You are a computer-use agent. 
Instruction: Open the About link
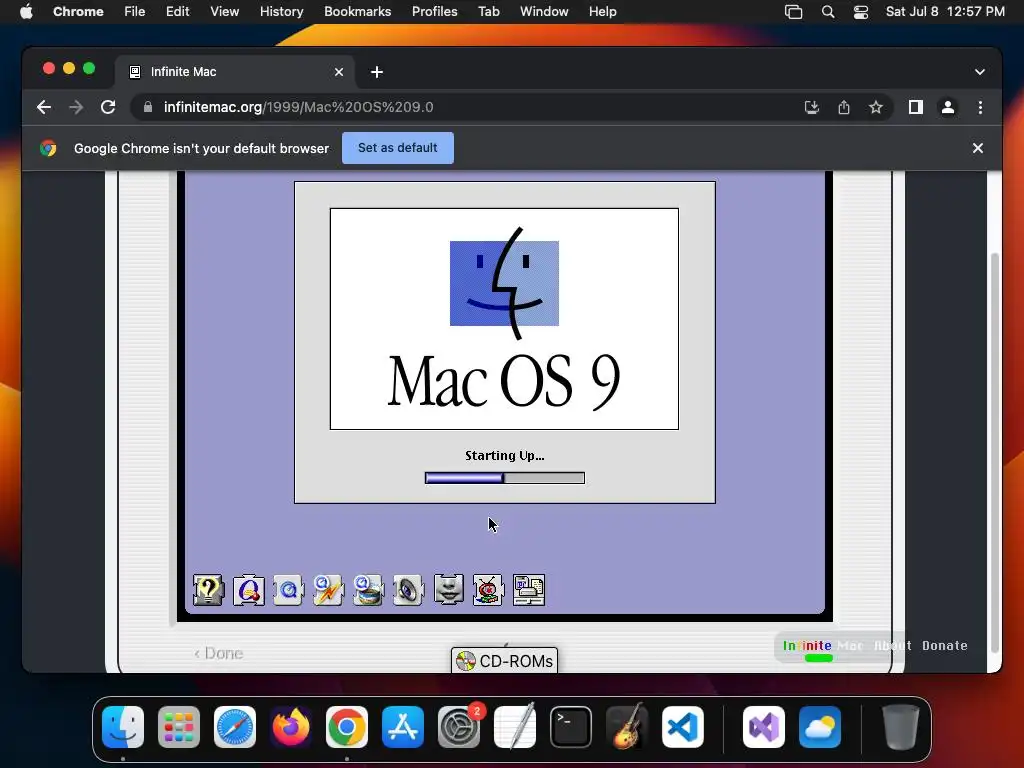[893, 645]
